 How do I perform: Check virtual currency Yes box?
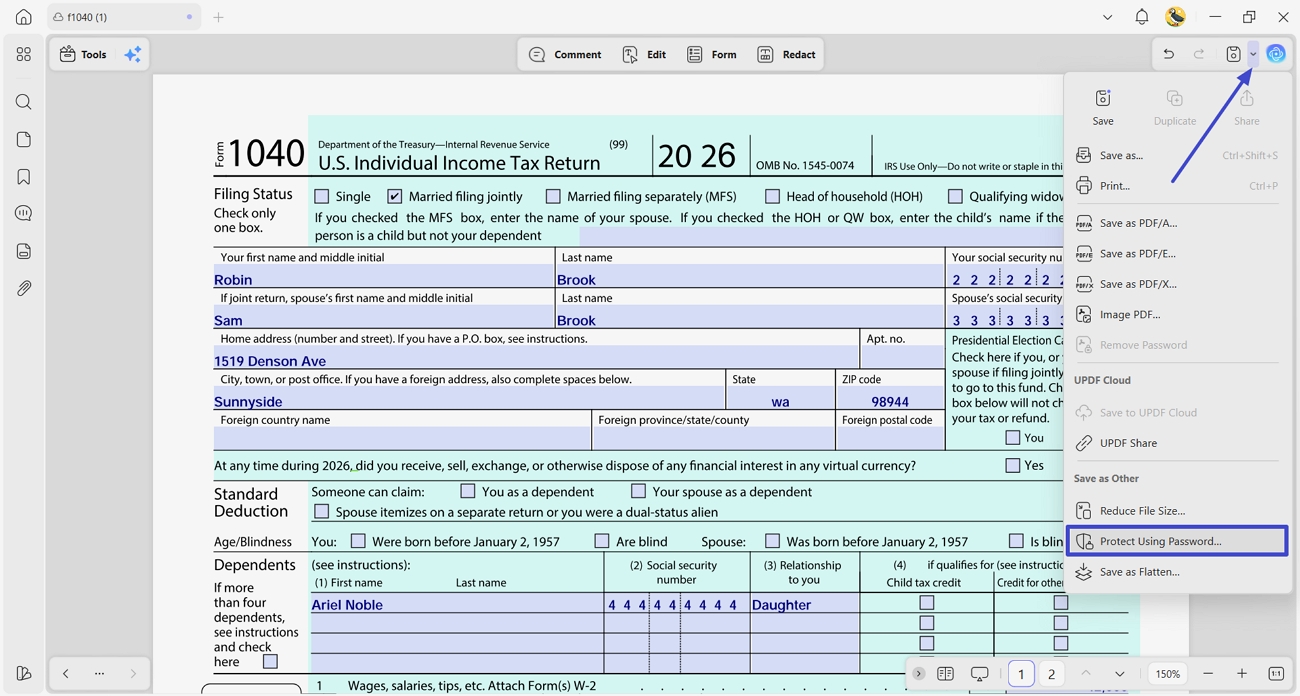click(1012, 465)
